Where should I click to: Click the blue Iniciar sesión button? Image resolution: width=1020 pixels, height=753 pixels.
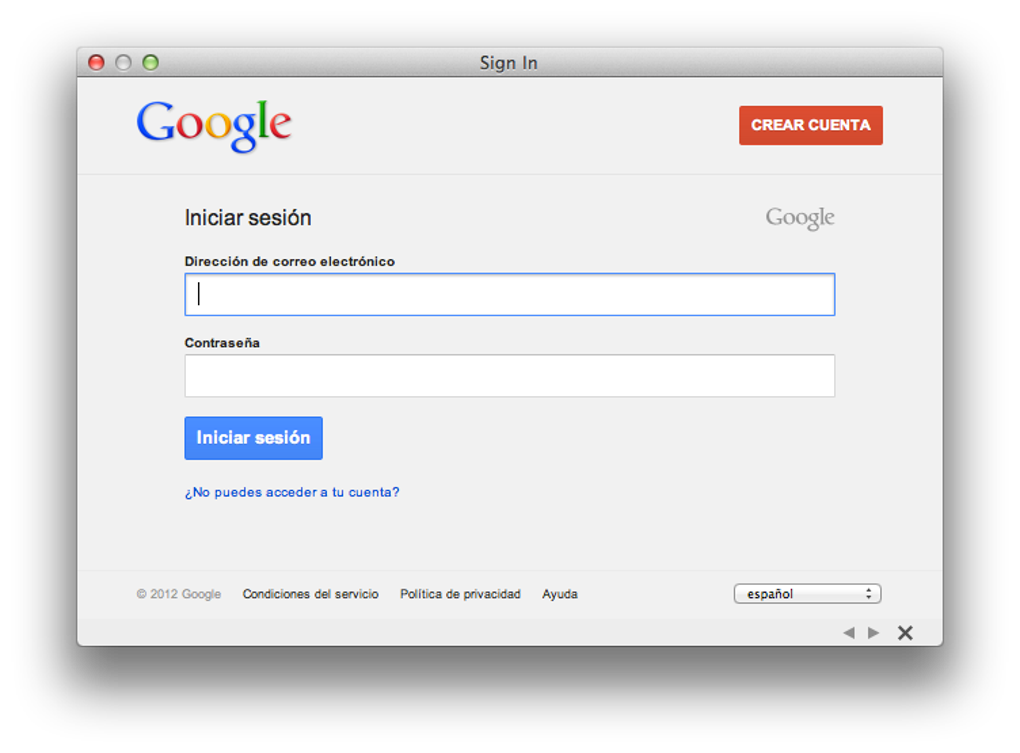point(253,438)
